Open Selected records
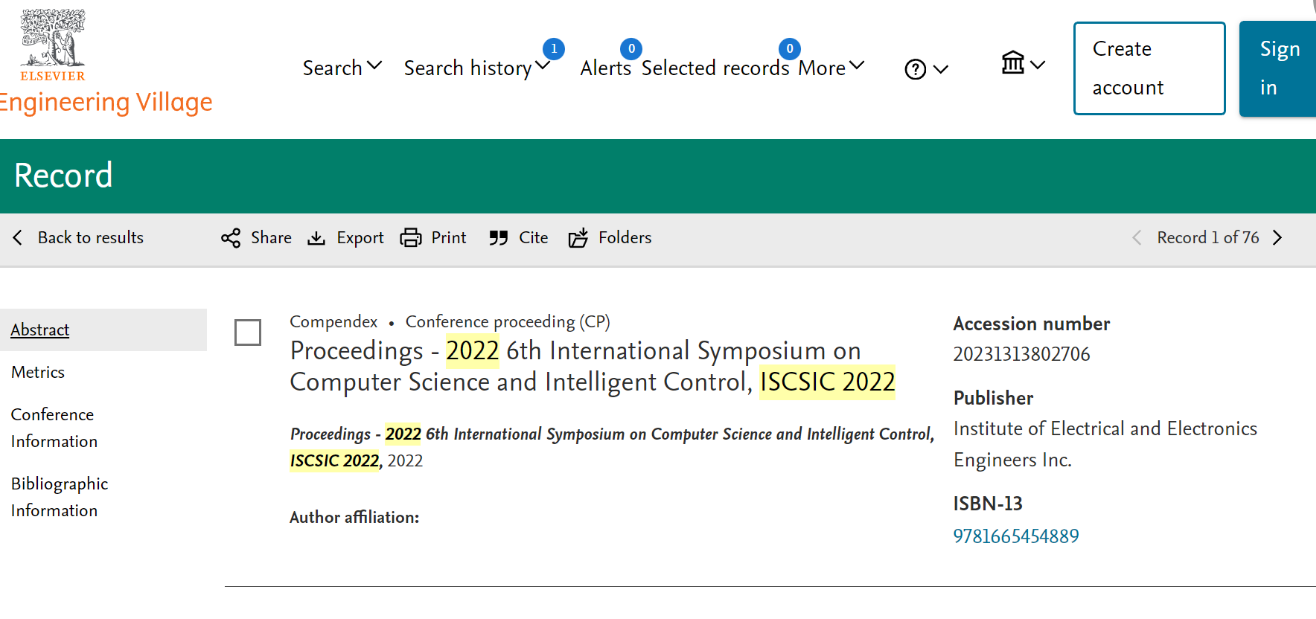Screen dimensions: 1316x619 click(715, 67)
